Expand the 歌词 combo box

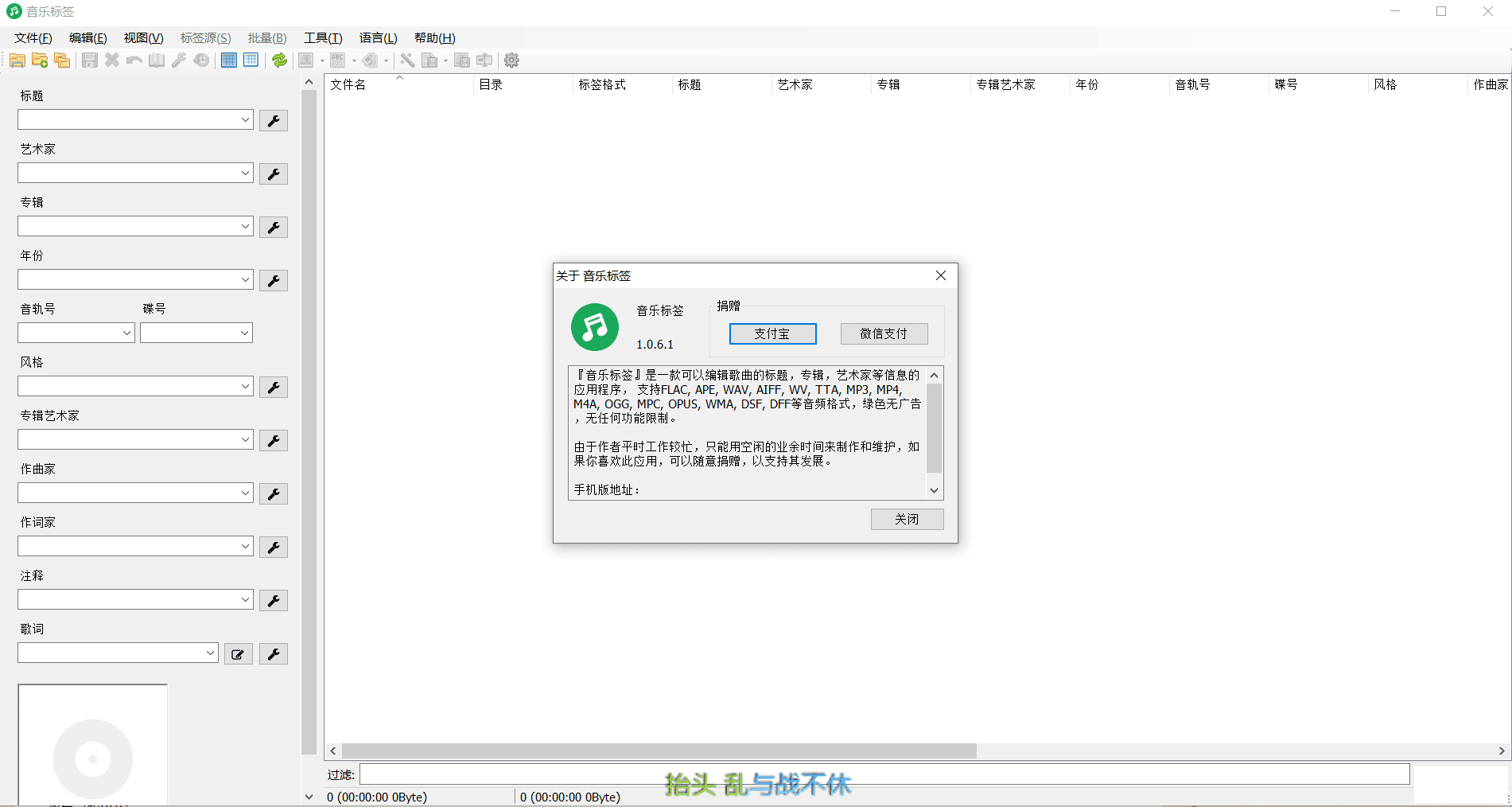pos(210,653)
